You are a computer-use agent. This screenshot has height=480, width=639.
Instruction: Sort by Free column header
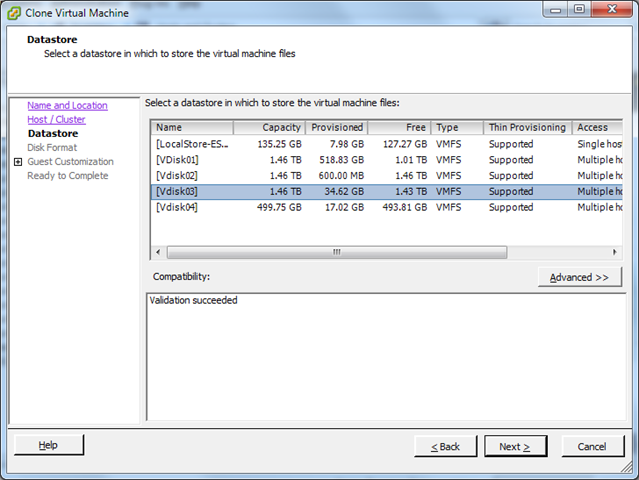coord(401,128)
